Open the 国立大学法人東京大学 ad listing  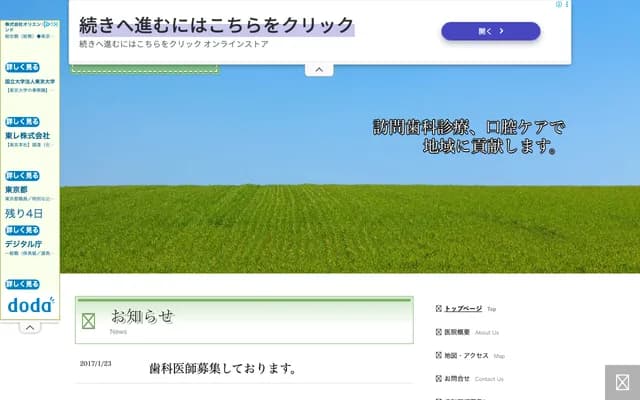pos(30,82)
